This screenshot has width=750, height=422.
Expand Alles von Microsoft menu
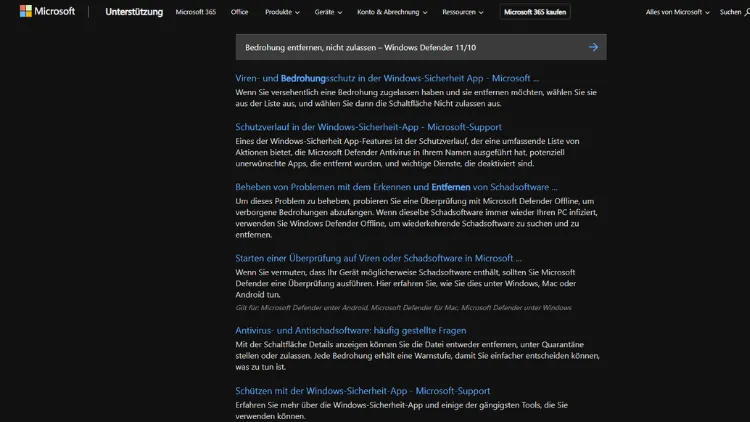pyautogui.click(x=677, y=12)
